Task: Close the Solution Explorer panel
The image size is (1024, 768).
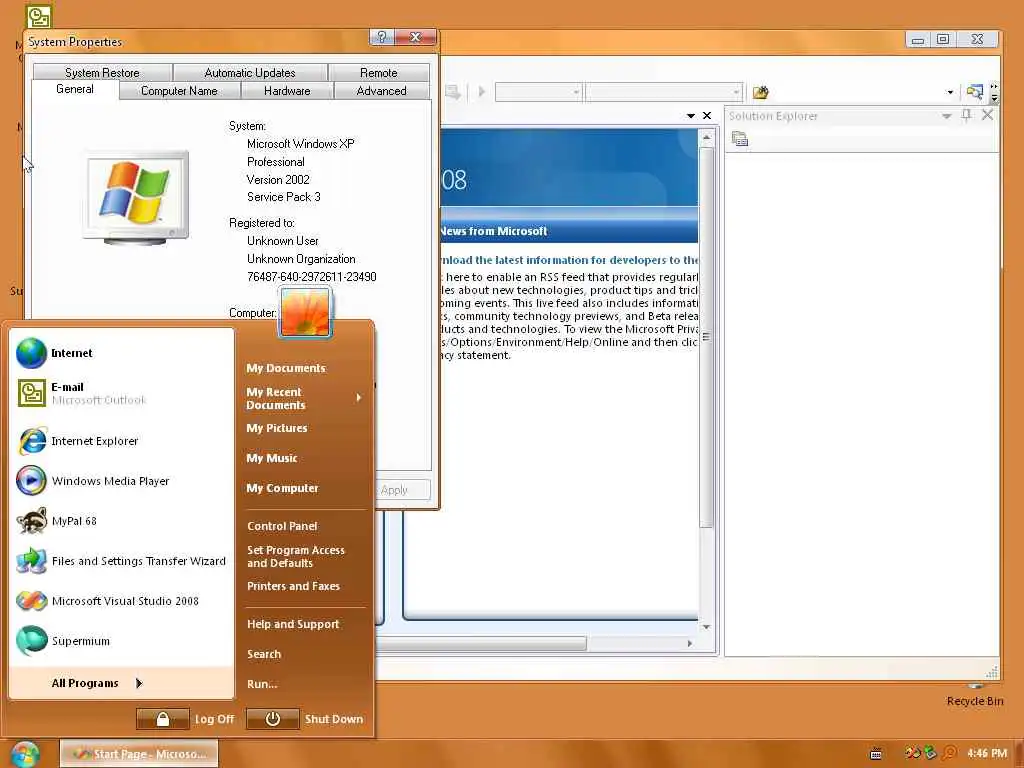Action: coord(987,115)
